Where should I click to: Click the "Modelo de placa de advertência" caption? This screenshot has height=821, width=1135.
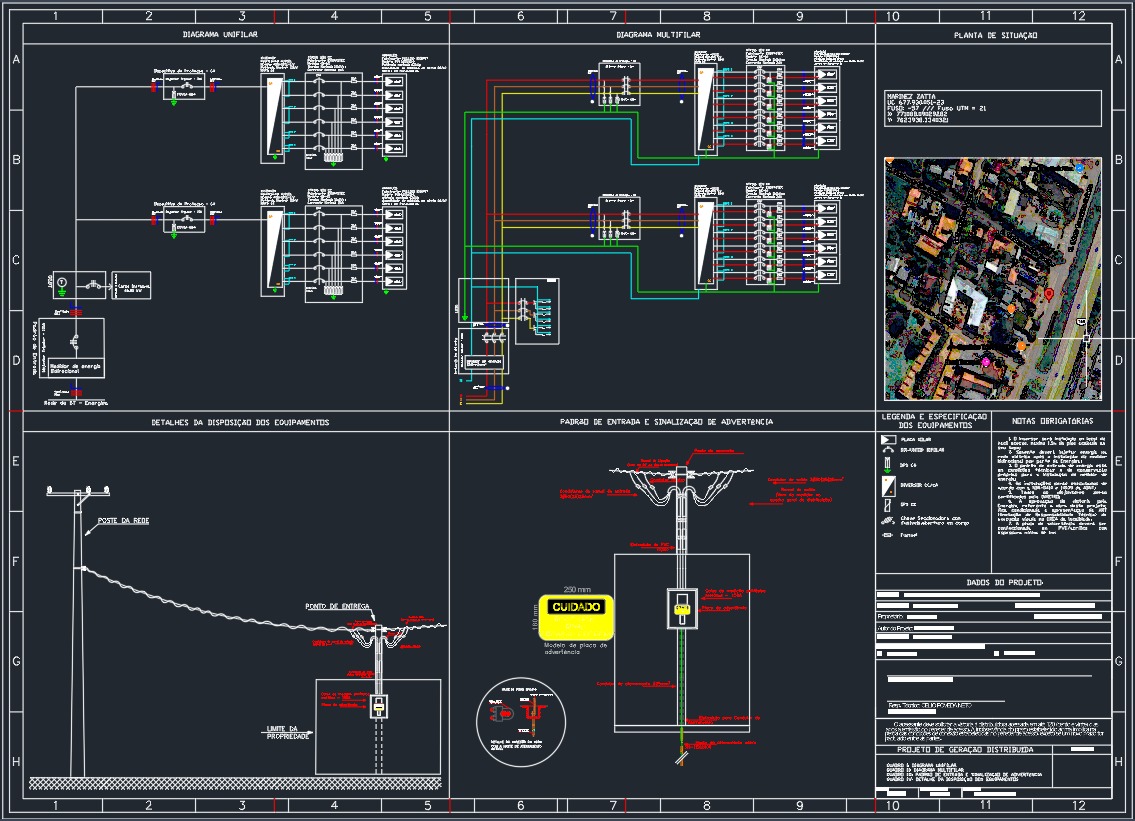tap(575, 648)
